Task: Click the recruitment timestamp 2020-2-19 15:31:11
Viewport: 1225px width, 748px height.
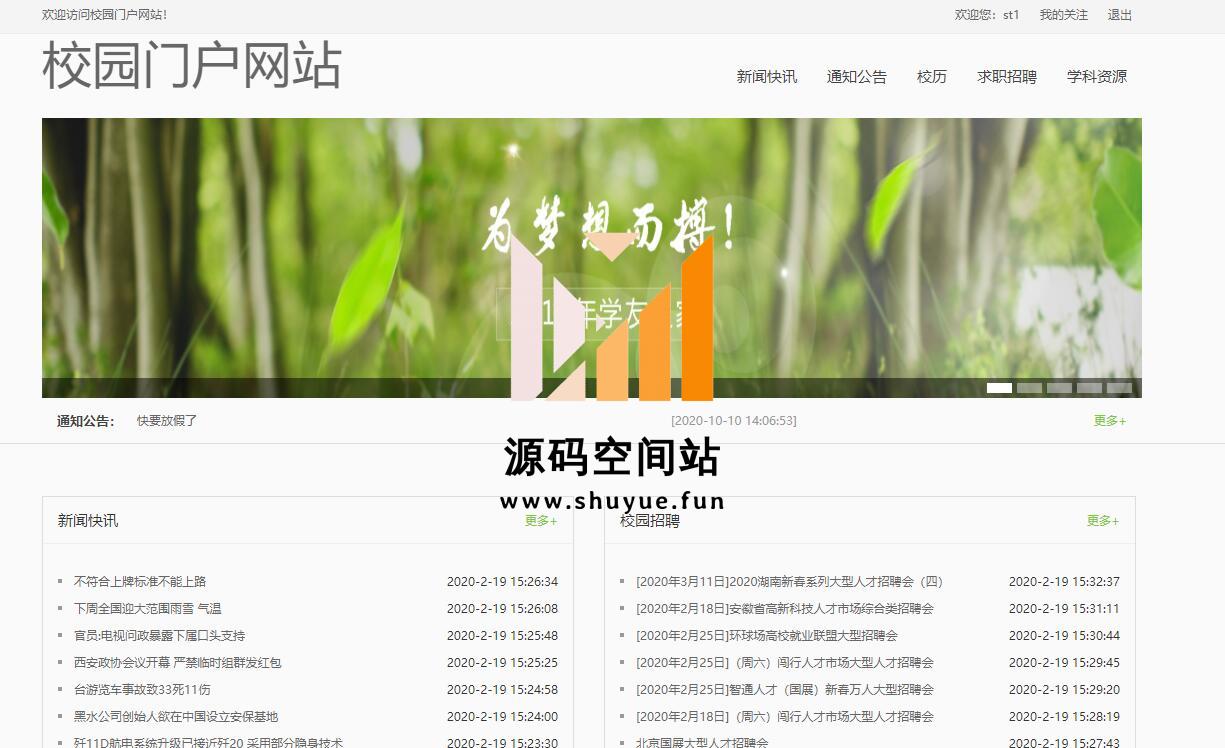Action: tap(1064, 608)
